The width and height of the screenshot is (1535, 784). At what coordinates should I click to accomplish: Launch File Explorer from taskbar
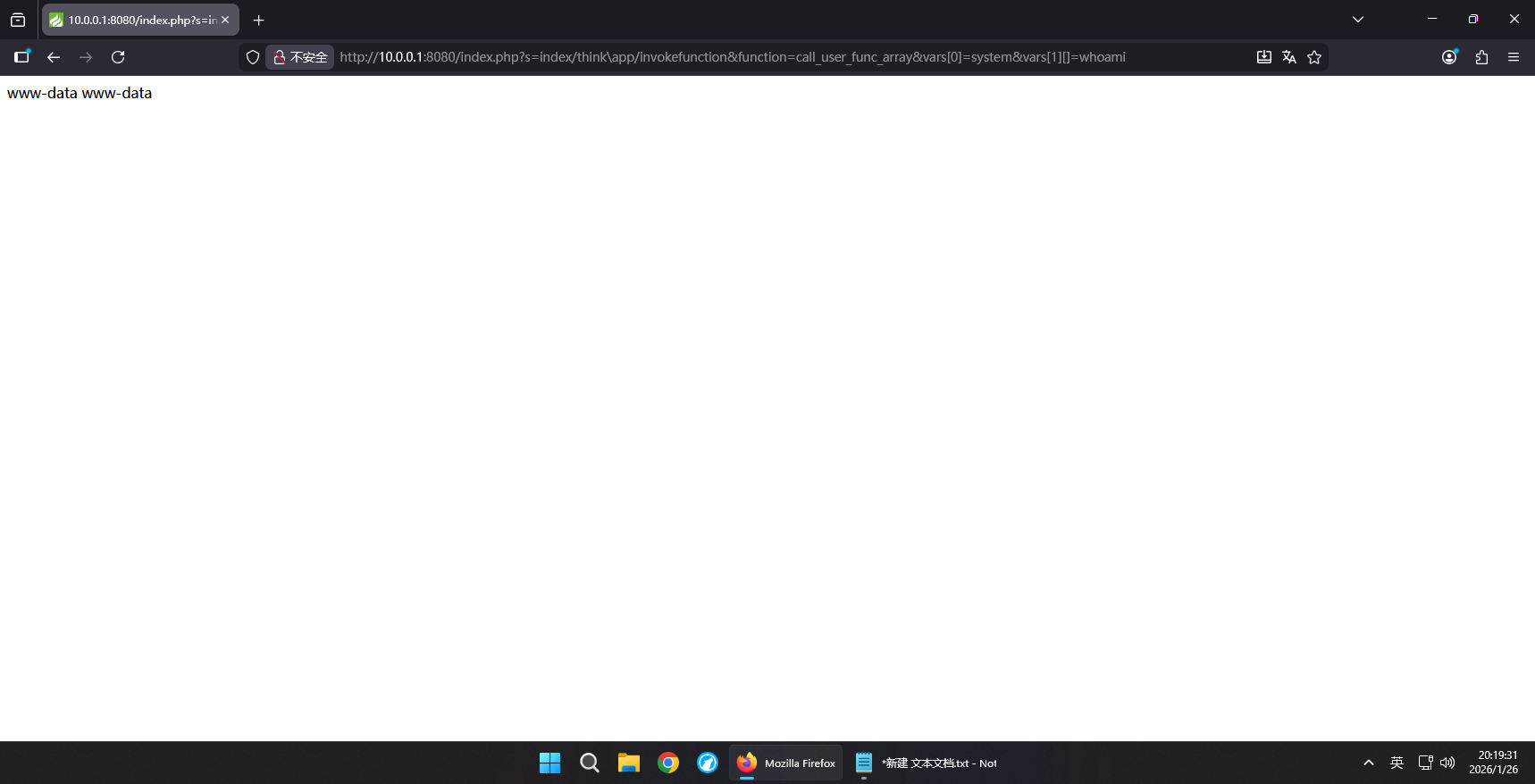click(629, 763)
